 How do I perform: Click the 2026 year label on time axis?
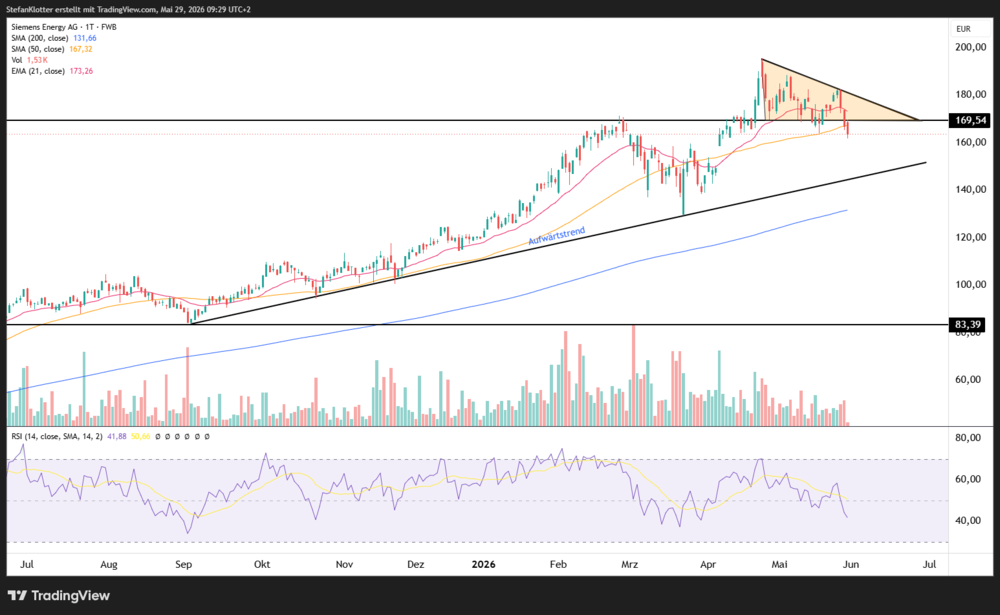coord(483,565)
